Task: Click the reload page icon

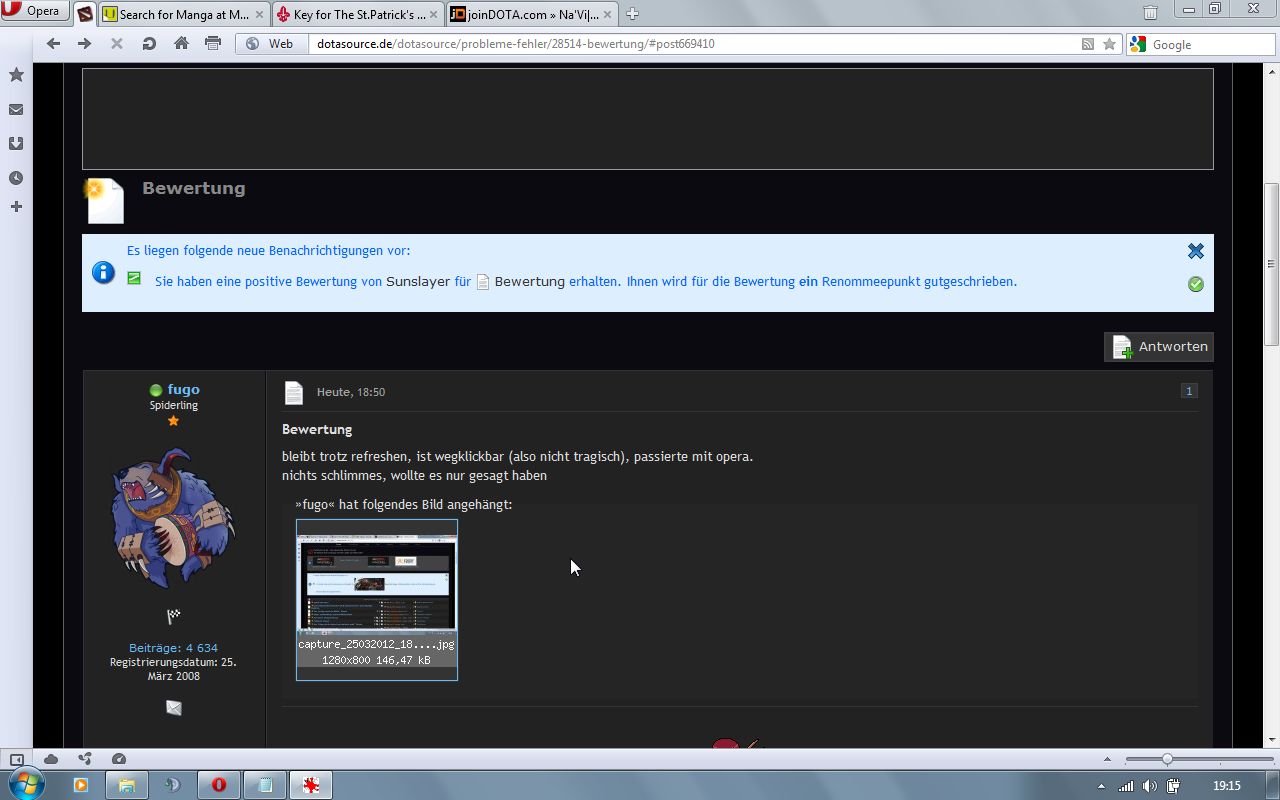Action: coord(149,43)
